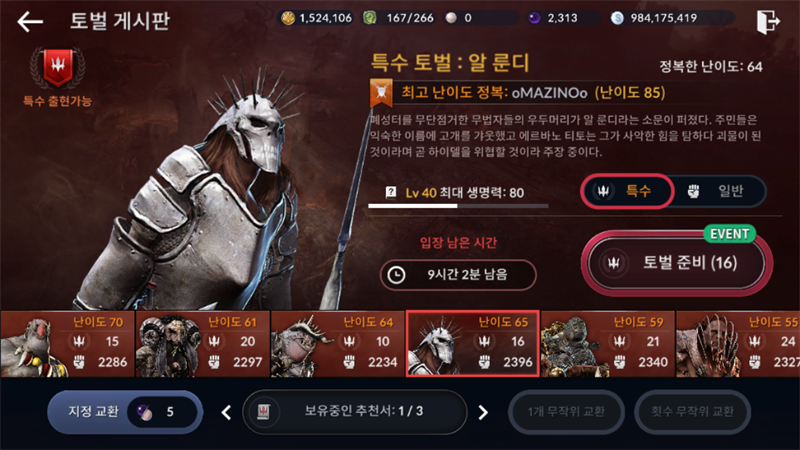This screenshot has width=800, height=450.
Task: Tap the silver coin currency icon
Action: pyautogui.click(x=617, y=18)
